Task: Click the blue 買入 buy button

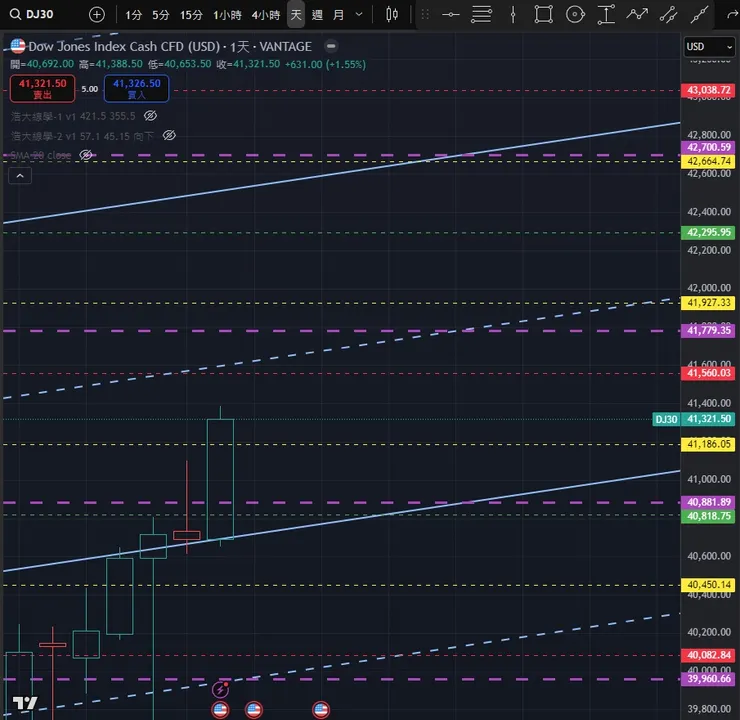Action: point(136,89)
